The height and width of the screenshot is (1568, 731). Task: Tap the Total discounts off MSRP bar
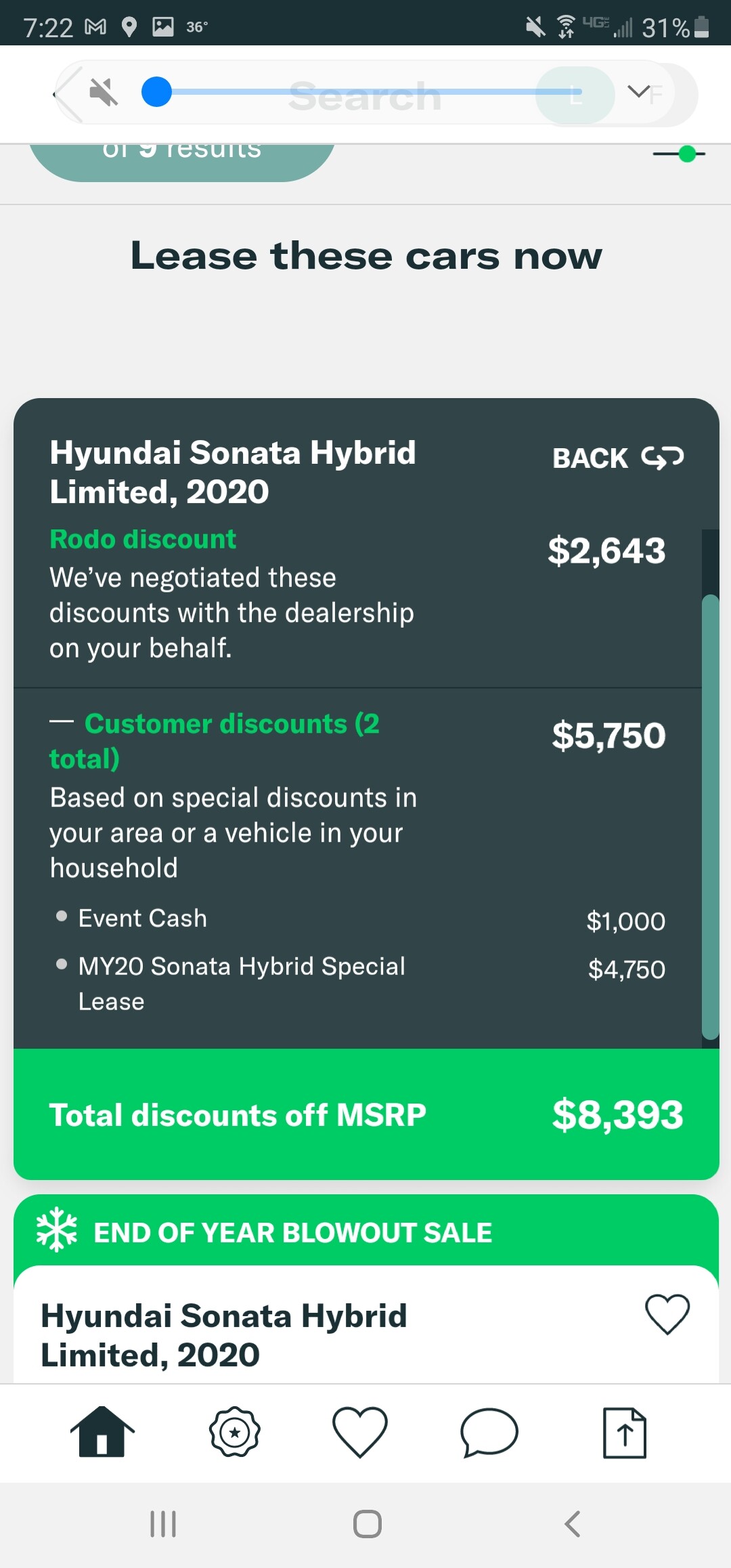tap(366, 1114)
